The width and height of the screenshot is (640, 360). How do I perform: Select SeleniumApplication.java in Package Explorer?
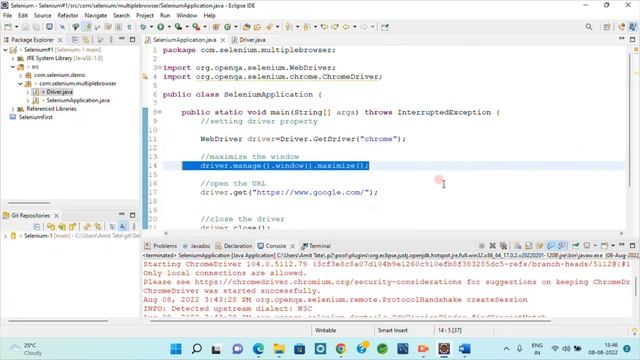pos(78,100)
